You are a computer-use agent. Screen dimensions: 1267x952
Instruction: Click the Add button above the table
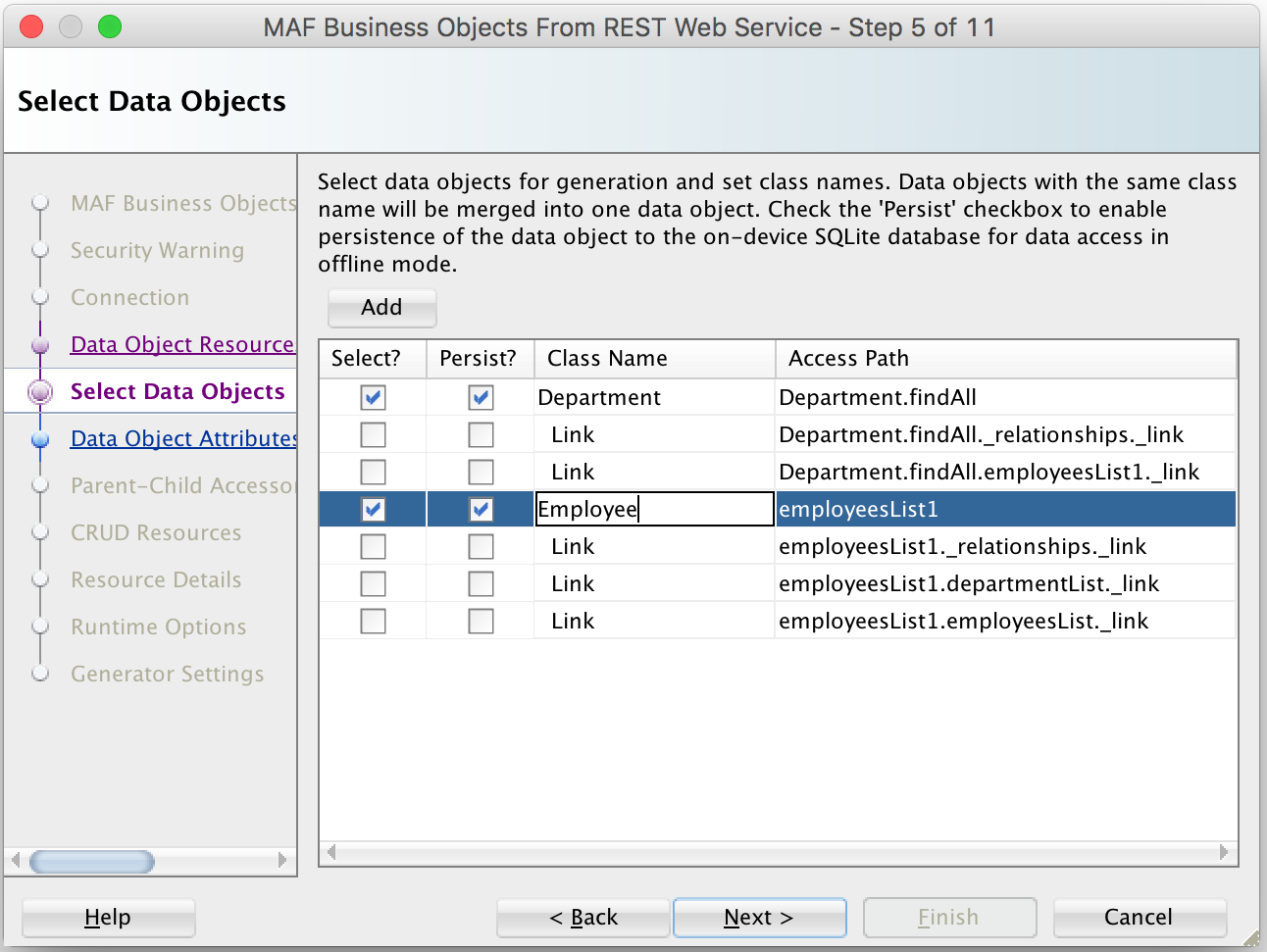[381, 308]
